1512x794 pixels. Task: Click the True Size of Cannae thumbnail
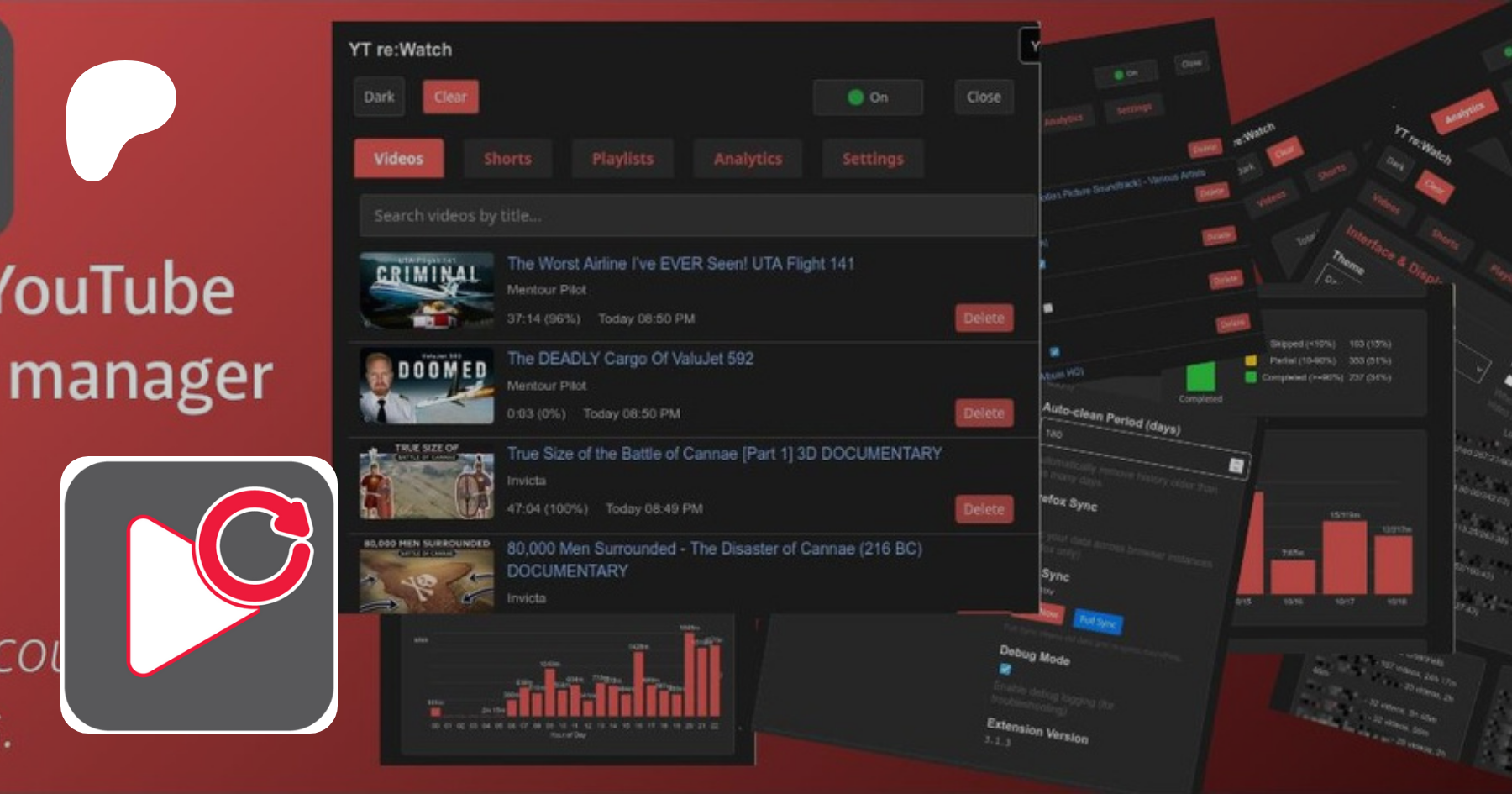click(x=426, y=481)
